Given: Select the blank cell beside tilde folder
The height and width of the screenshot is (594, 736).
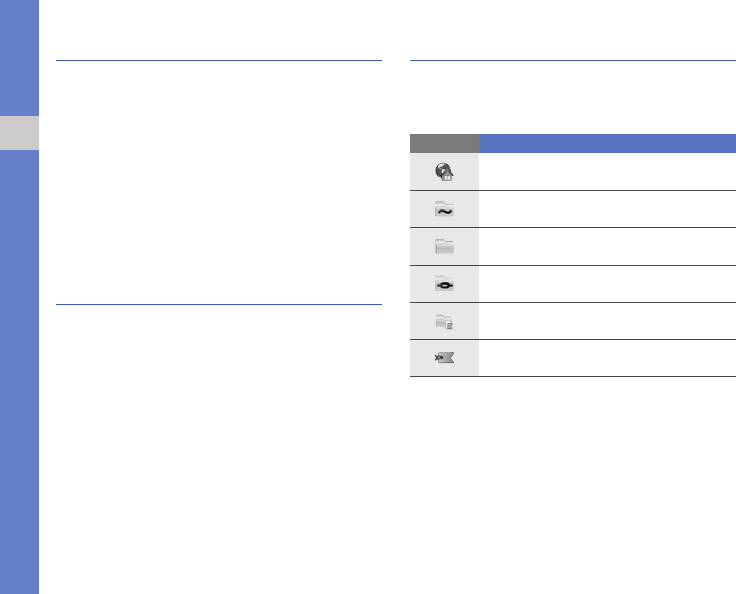Looking at the screenshot, I should click(x=607, y=209).
